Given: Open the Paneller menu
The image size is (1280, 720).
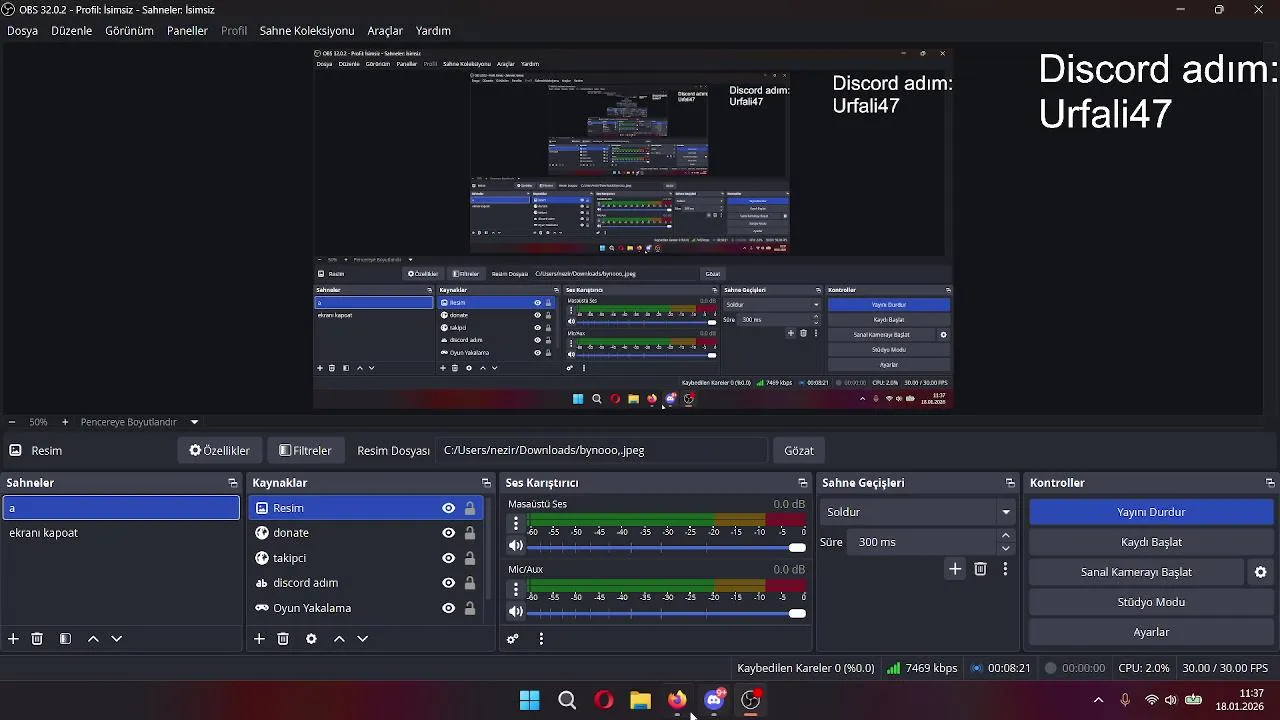Looking at the screenshot, I should pyautogui.click(x=187, y=31).
